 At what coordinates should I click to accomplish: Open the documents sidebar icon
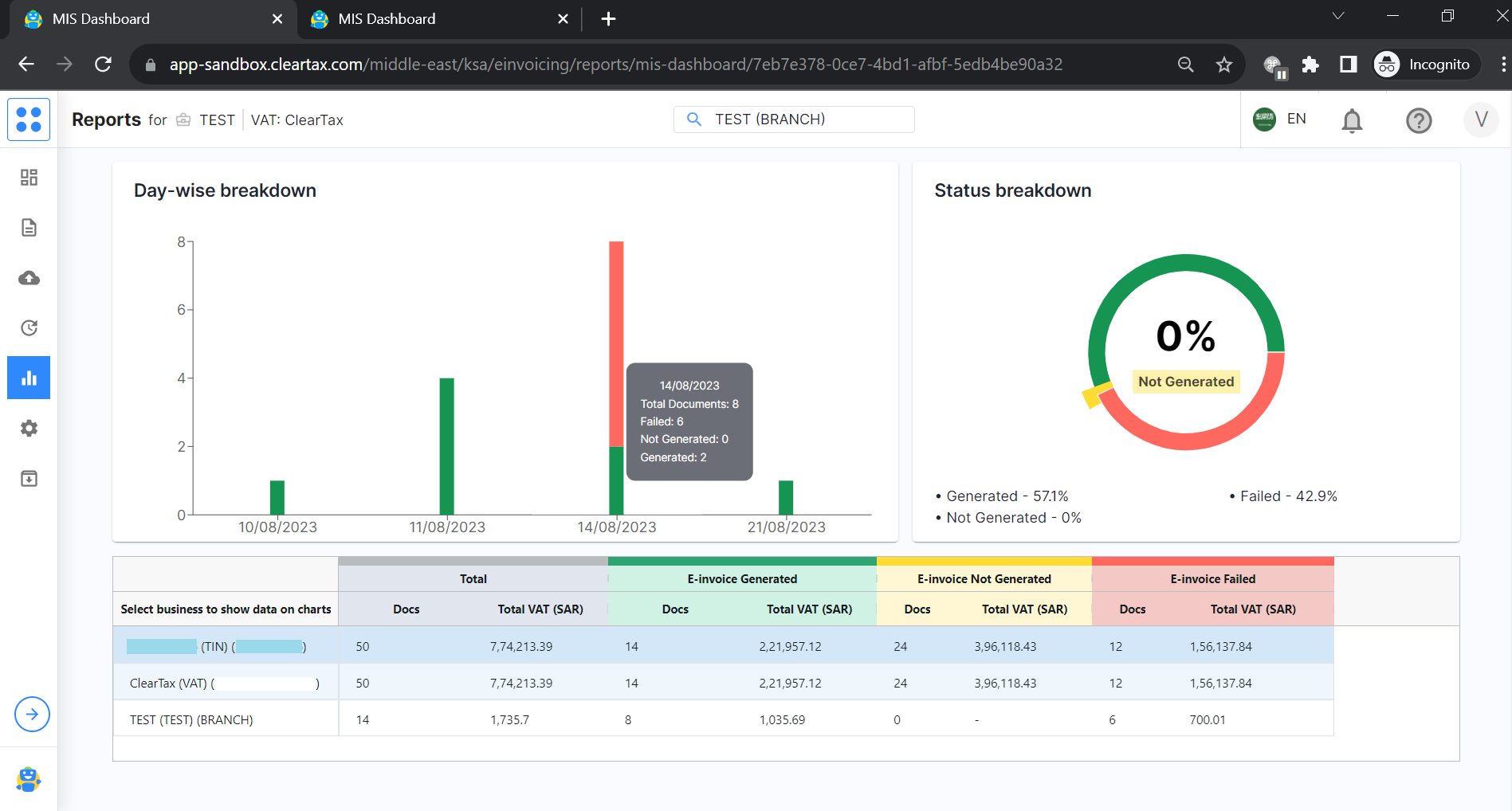[x=29, y=228]
